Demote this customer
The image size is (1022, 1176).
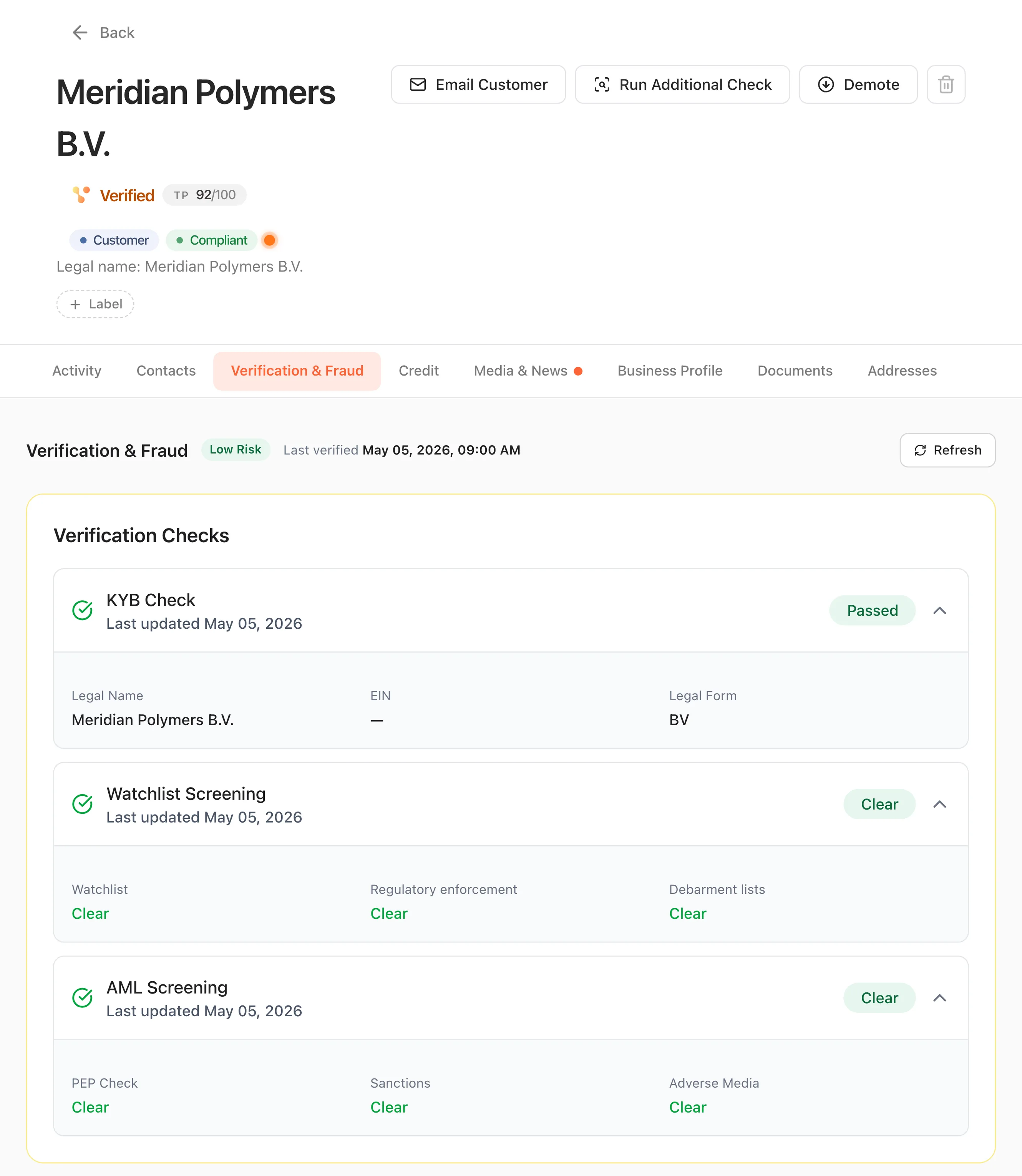click(858, 84)
